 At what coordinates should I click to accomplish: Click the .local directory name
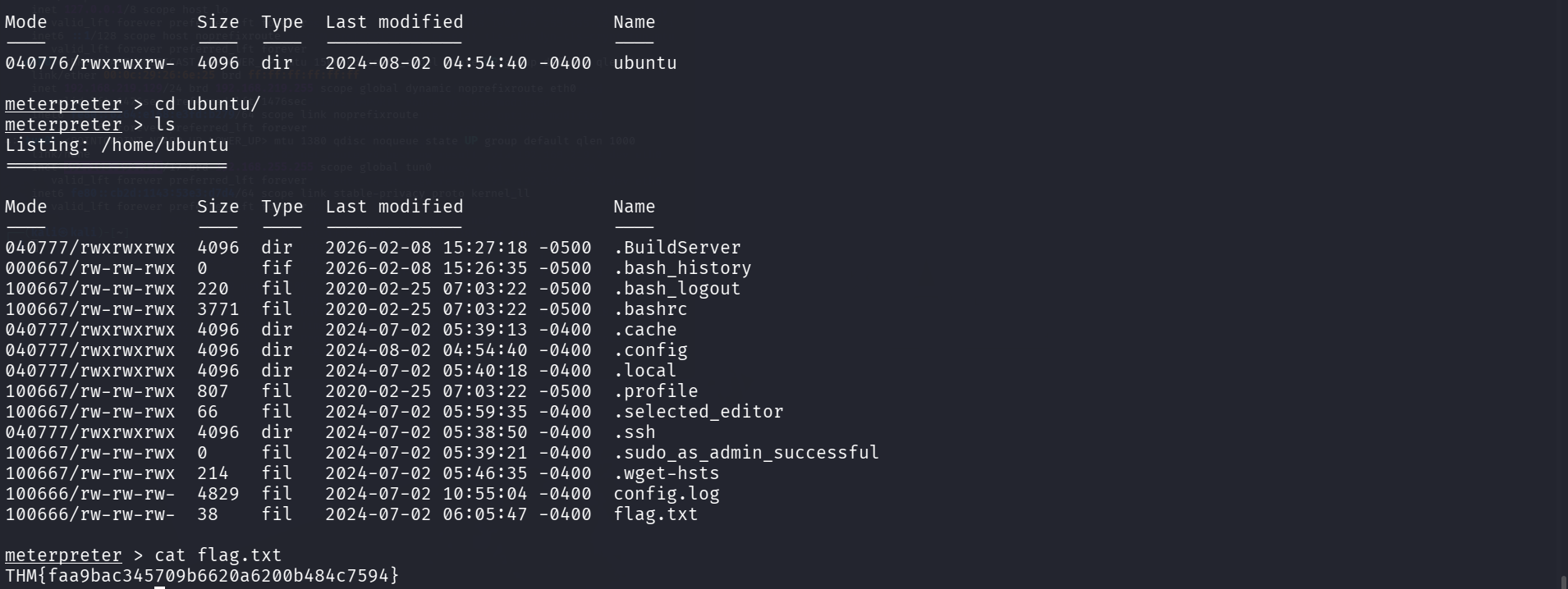[644, 371]
